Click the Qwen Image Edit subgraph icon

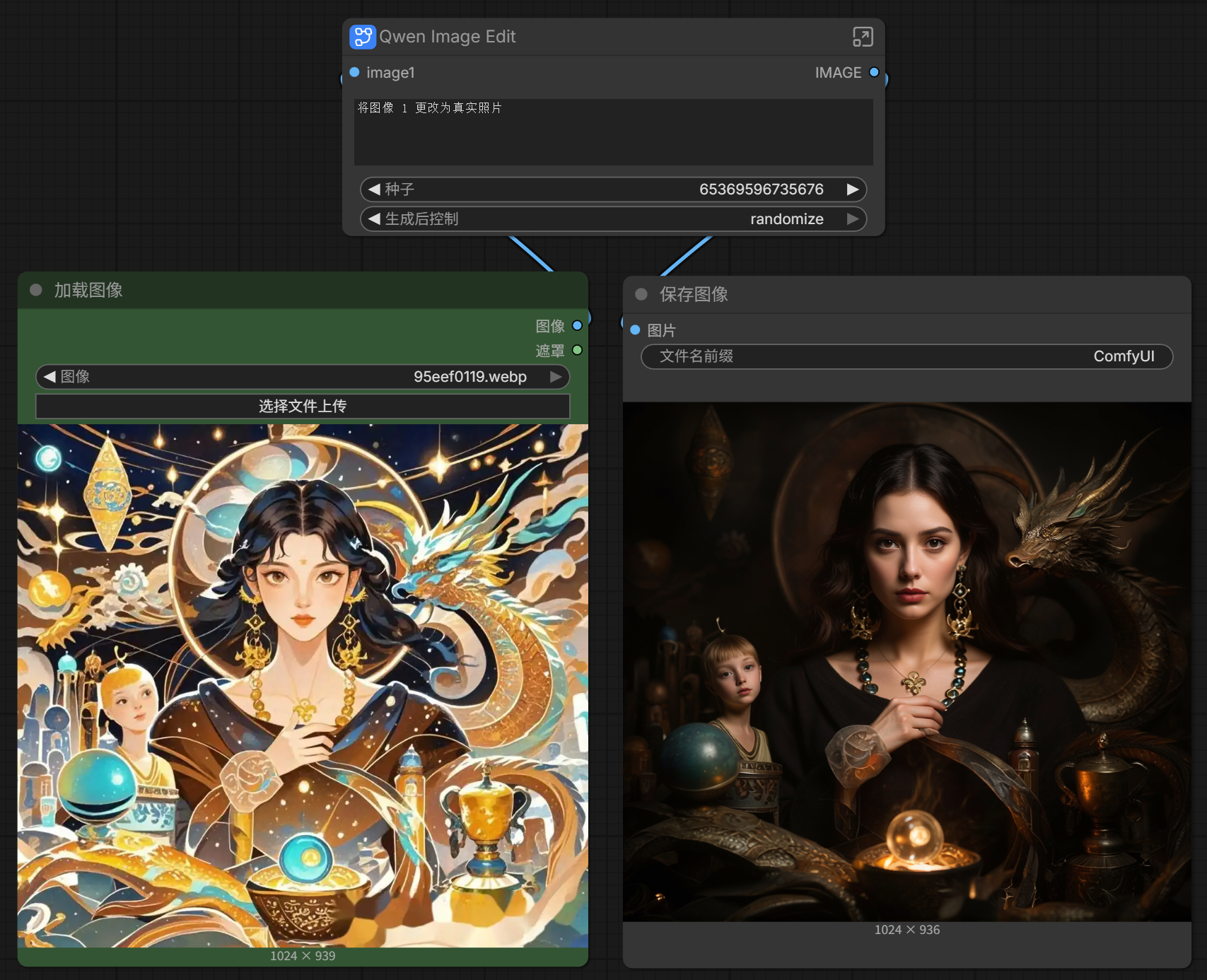[x=362, y=37]
